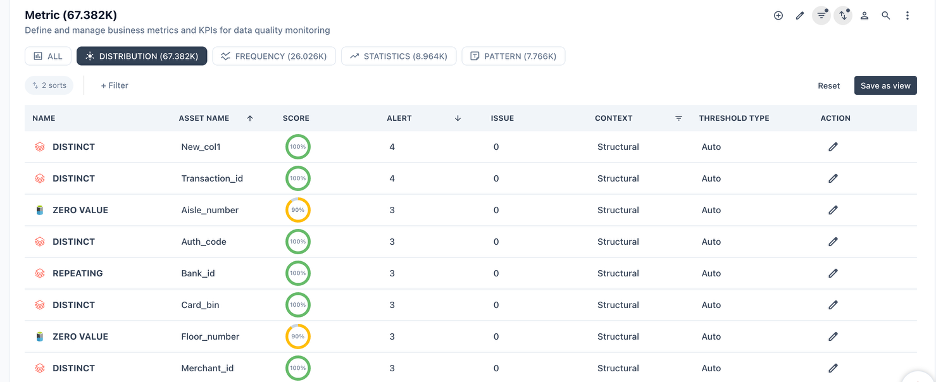Click the SCORE column header
This screenshot has height=382, width=936.
296,118
